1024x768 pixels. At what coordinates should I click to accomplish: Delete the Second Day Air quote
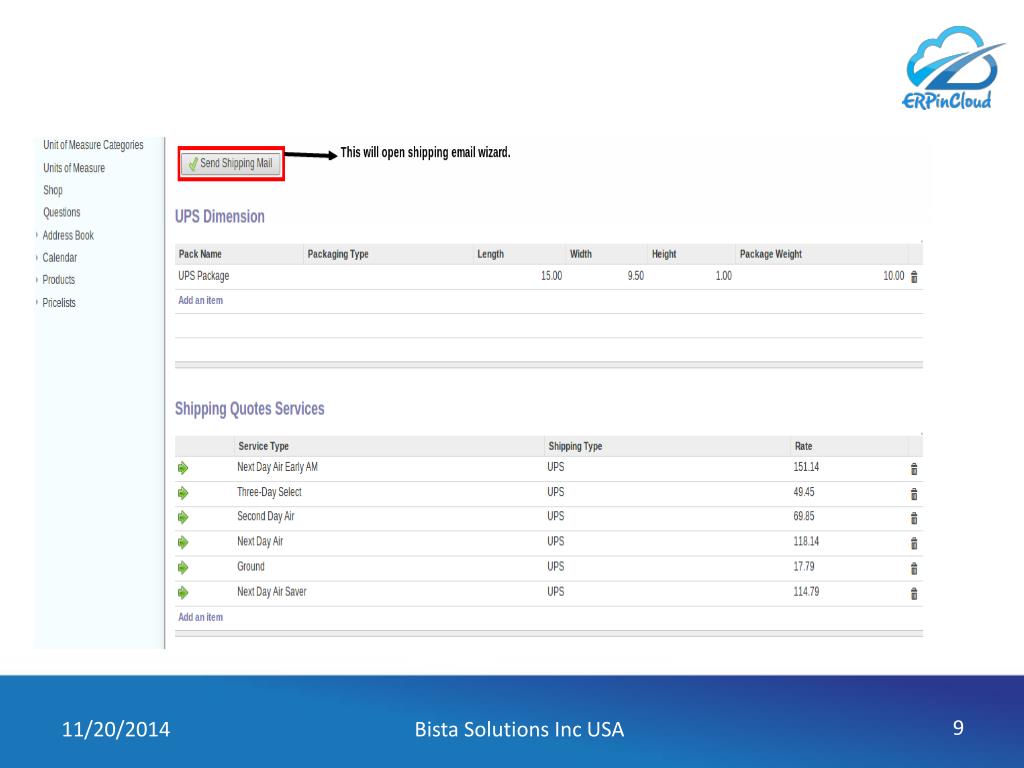click(914, 519)
